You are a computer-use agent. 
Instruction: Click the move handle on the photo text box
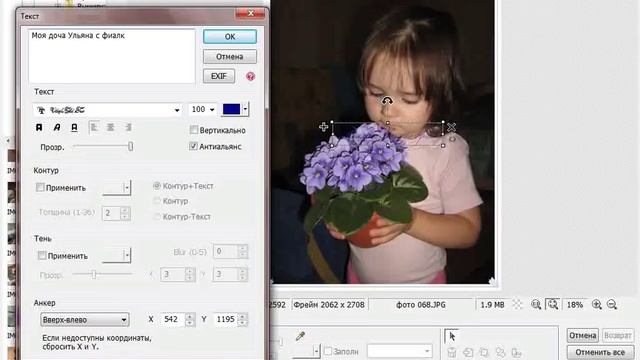tap(323, 127)
